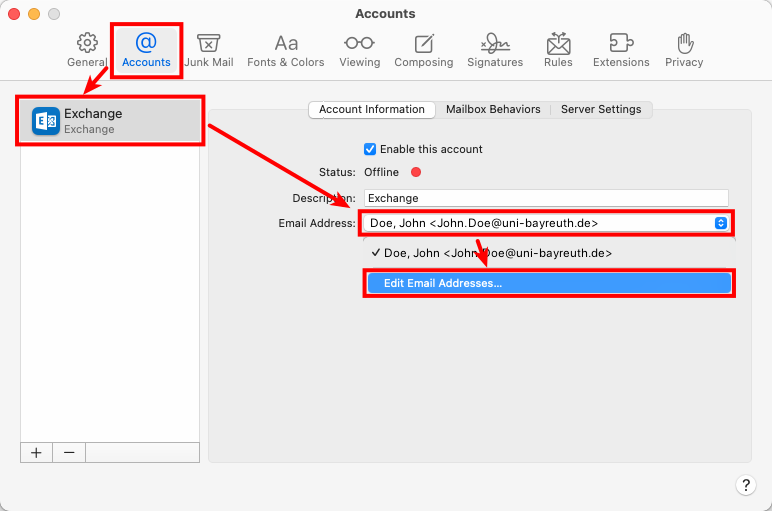
Task: Switch to Server Settings tab
Action: click(x=601, y=110)
